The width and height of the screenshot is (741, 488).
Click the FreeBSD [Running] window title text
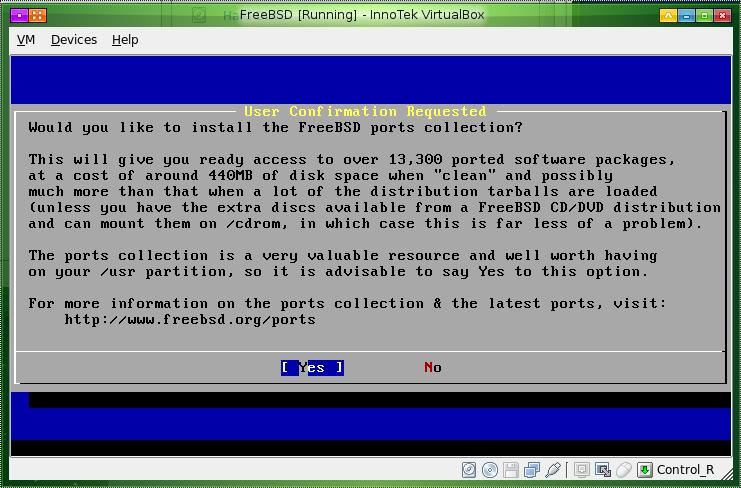pos(362,15)
